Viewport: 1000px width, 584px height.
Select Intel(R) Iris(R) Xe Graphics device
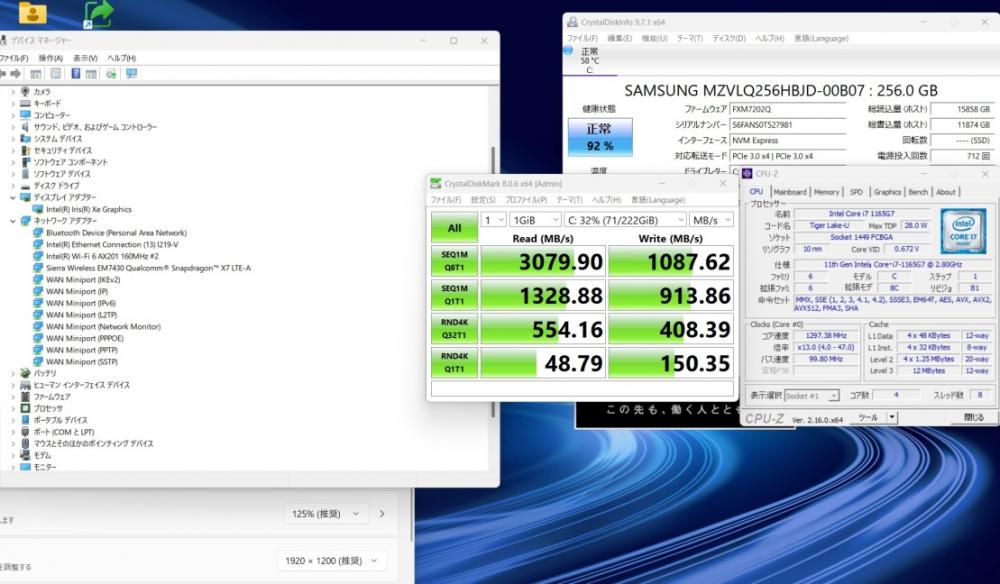pos(89,209)
